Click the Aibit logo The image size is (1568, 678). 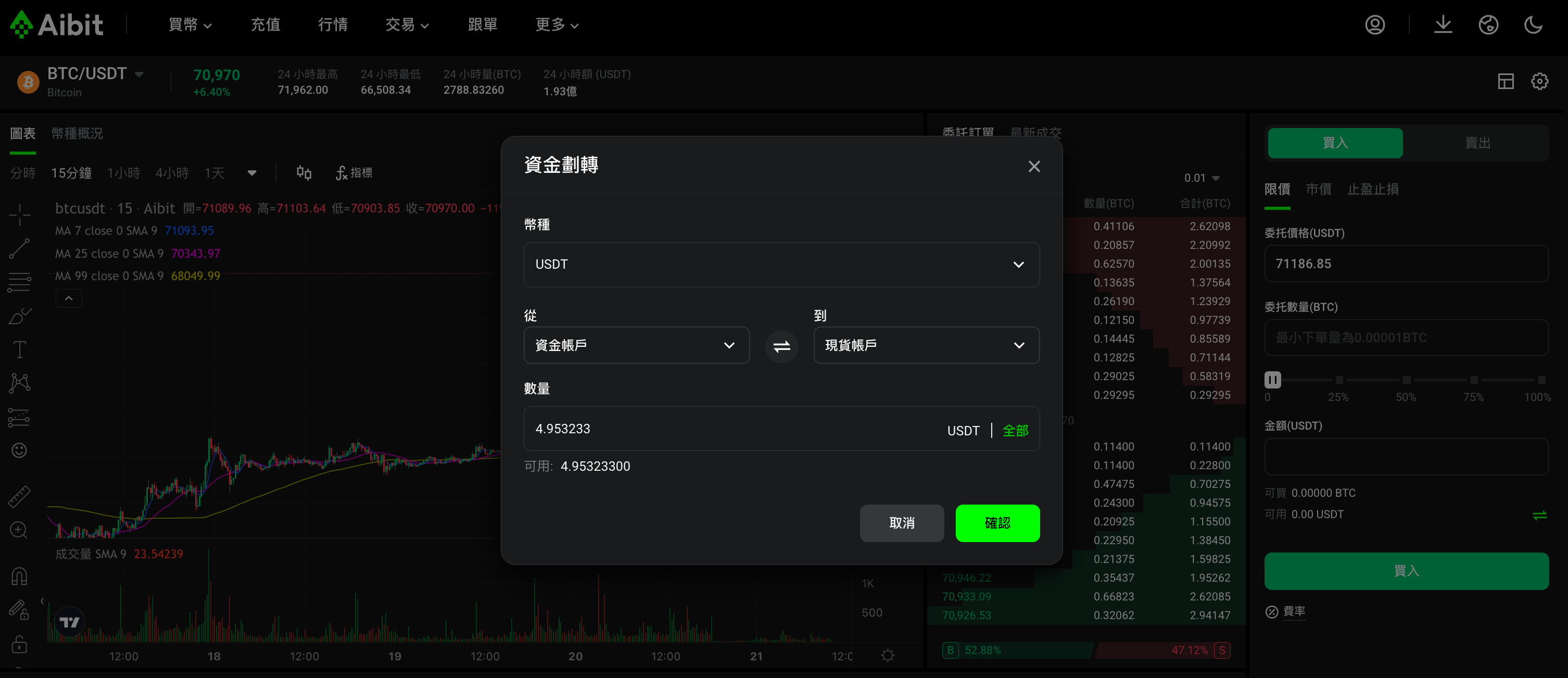[57, 24]
